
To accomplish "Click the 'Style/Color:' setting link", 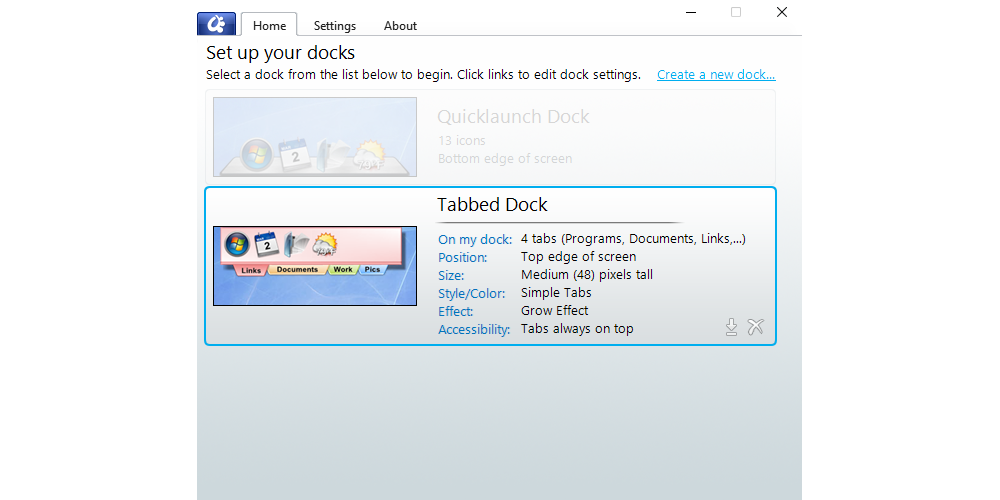I will coord(471,293).
